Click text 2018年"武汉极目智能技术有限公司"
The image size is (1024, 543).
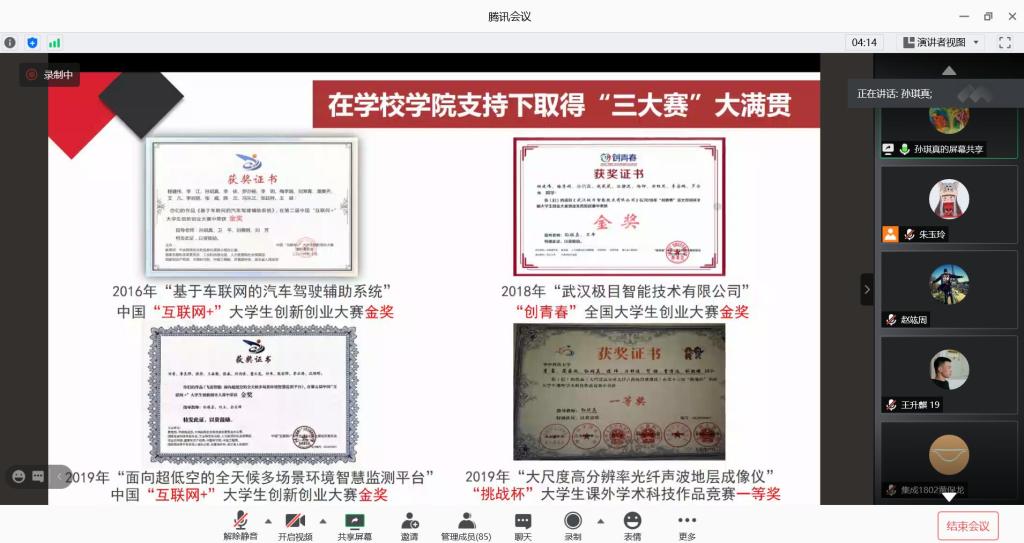pyautogui.click(x=625, y=291)
